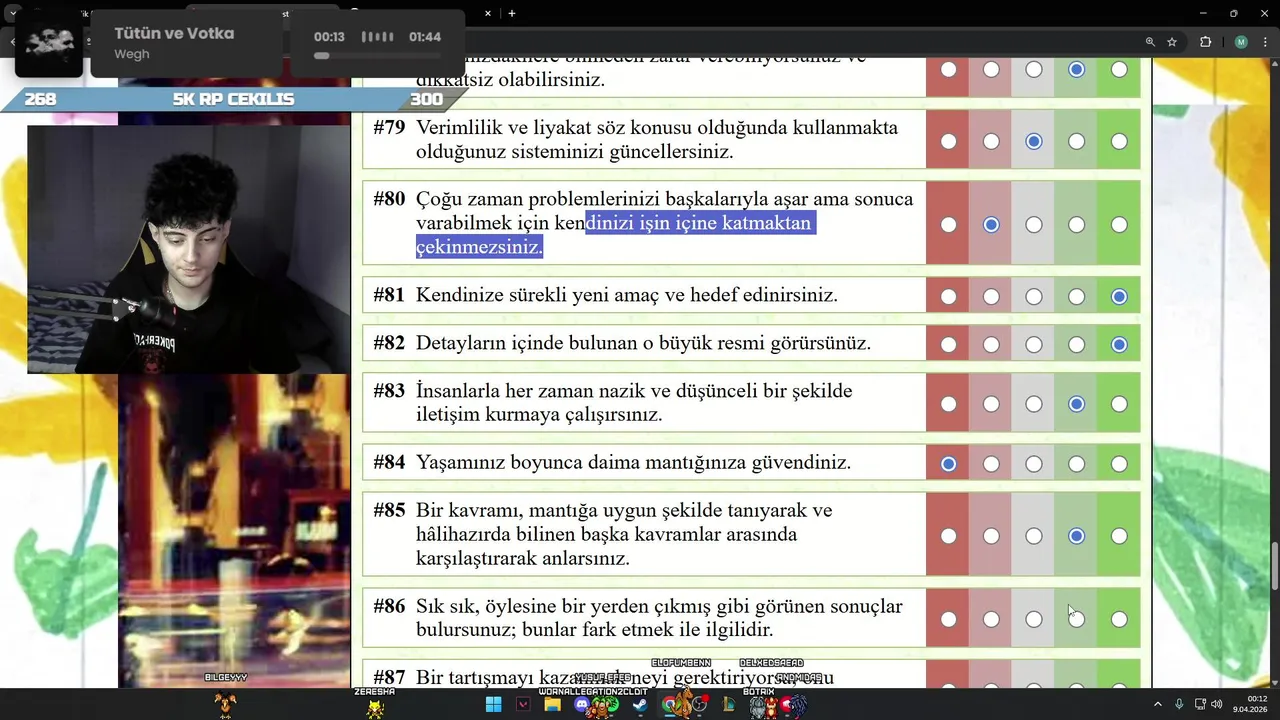Click the page vertical scrollbar thumb
Viewport: 1280px width, 720px height.
pyautogui.click(x=1274, y=565)
